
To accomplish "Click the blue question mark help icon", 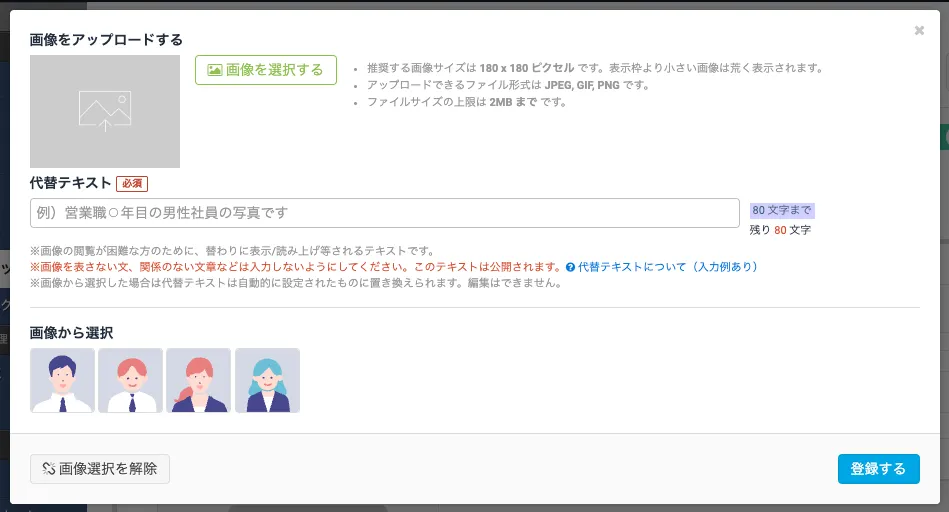I will pos(570,267).
